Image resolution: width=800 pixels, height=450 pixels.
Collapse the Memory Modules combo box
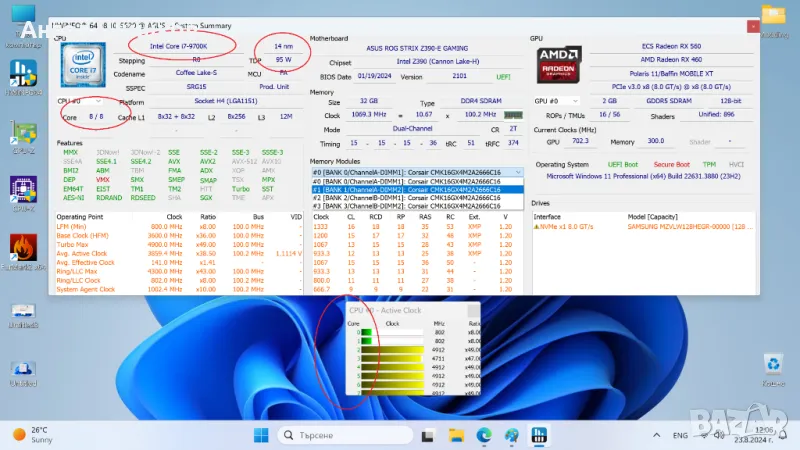517,172
